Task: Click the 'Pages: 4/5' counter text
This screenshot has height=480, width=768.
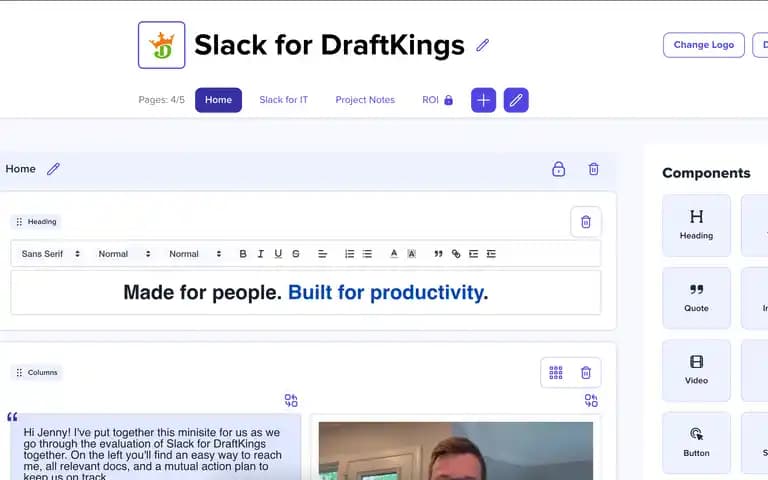Action: (x=162, y=100)
